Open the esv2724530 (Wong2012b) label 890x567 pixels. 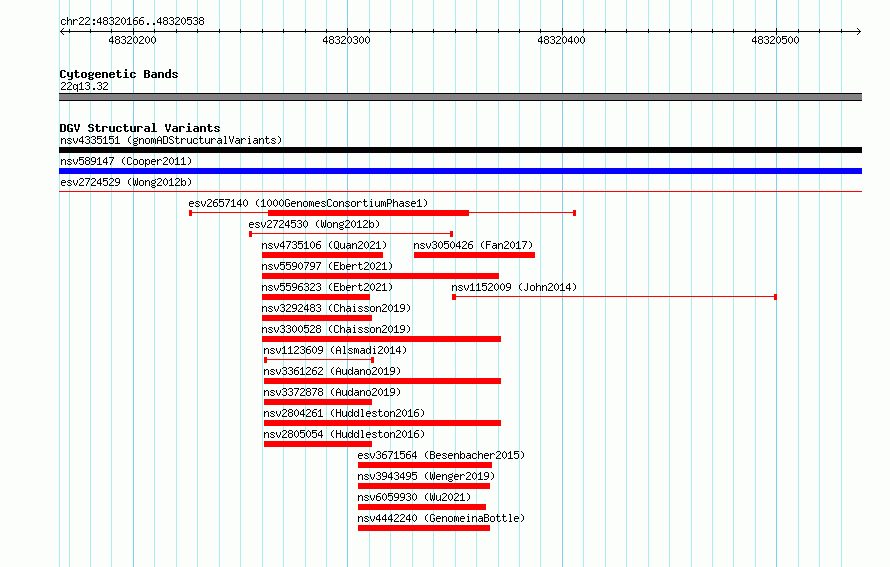click(x=314, y=224)
